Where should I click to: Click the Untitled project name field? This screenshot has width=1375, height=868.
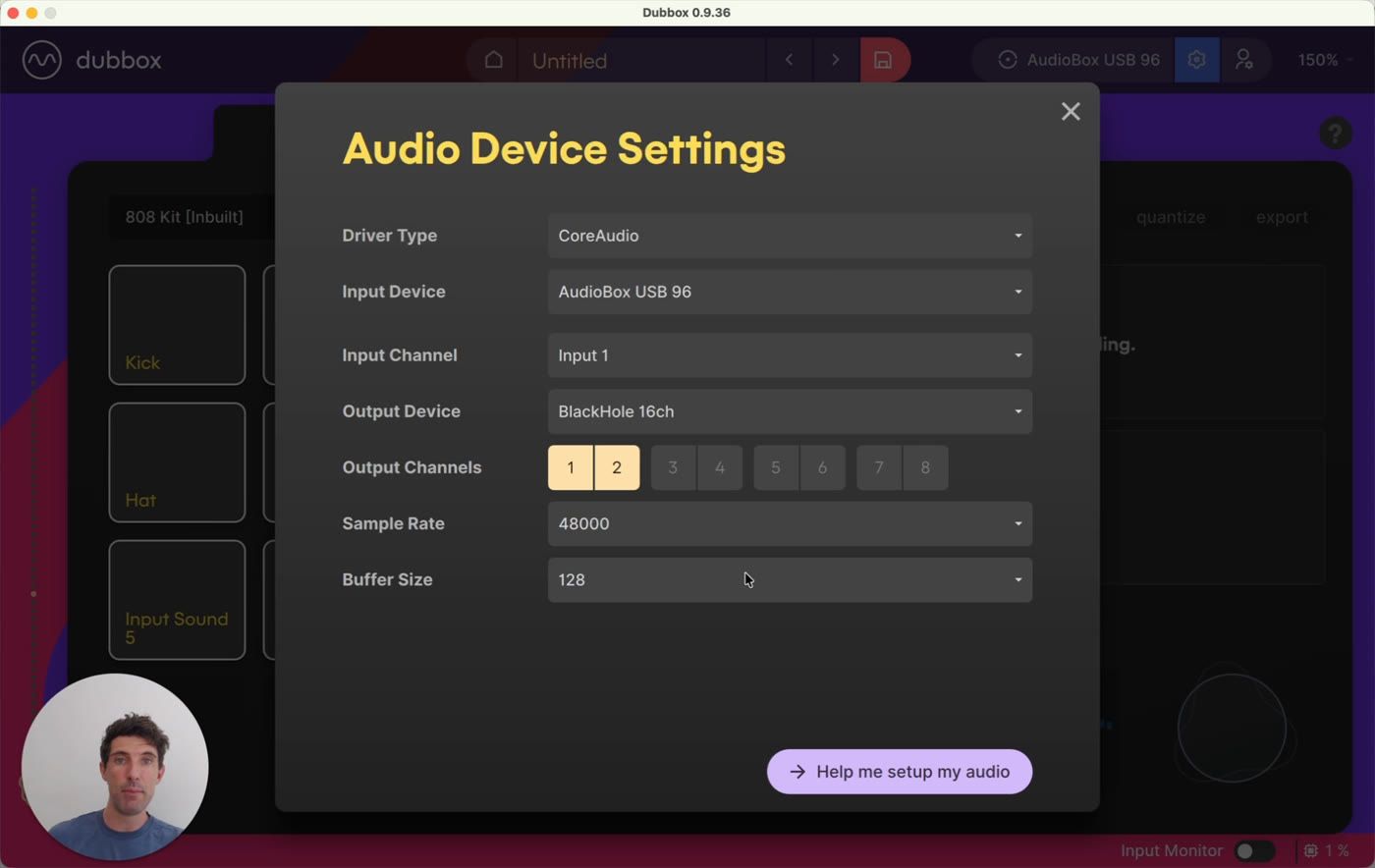pyautogui.click(x=640, y=60)
